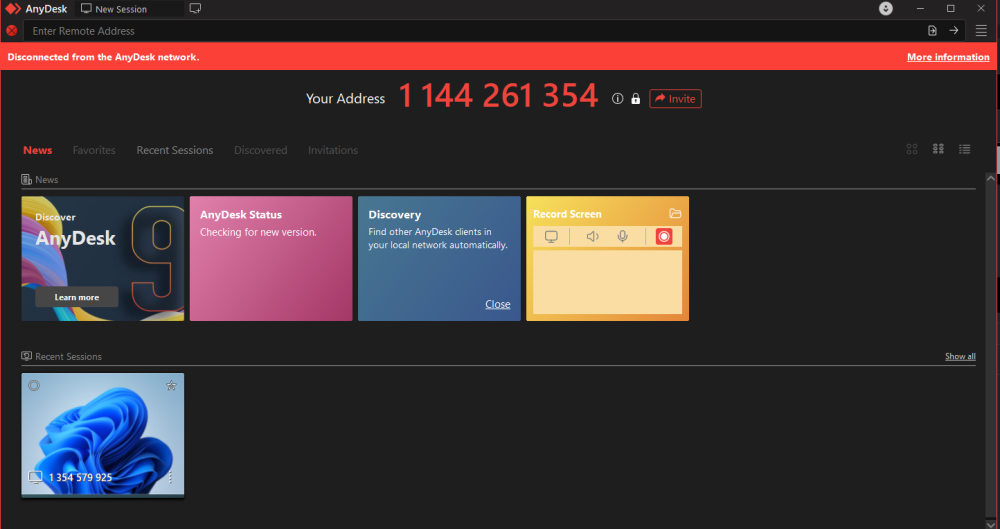1000x529 pixels.
Task: Click the lock icon beside your address
Action: 635,99
